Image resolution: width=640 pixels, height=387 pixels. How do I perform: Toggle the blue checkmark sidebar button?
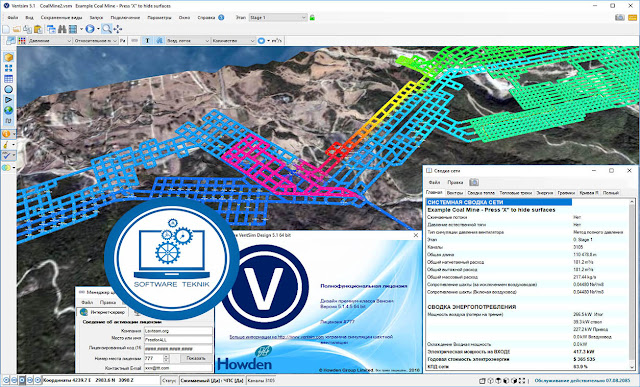click(x=7, y=156)
